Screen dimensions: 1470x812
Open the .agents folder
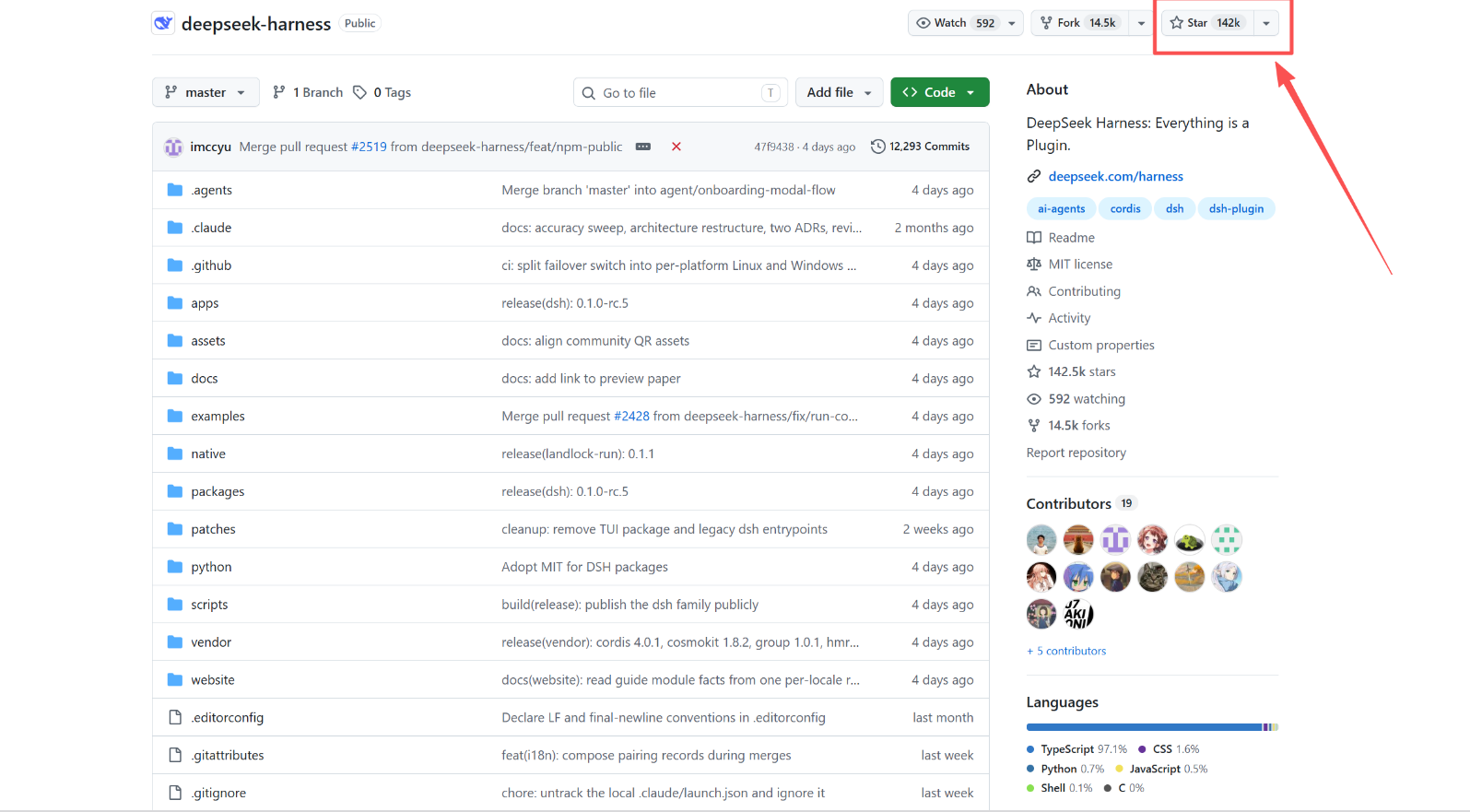pos(212,190)
